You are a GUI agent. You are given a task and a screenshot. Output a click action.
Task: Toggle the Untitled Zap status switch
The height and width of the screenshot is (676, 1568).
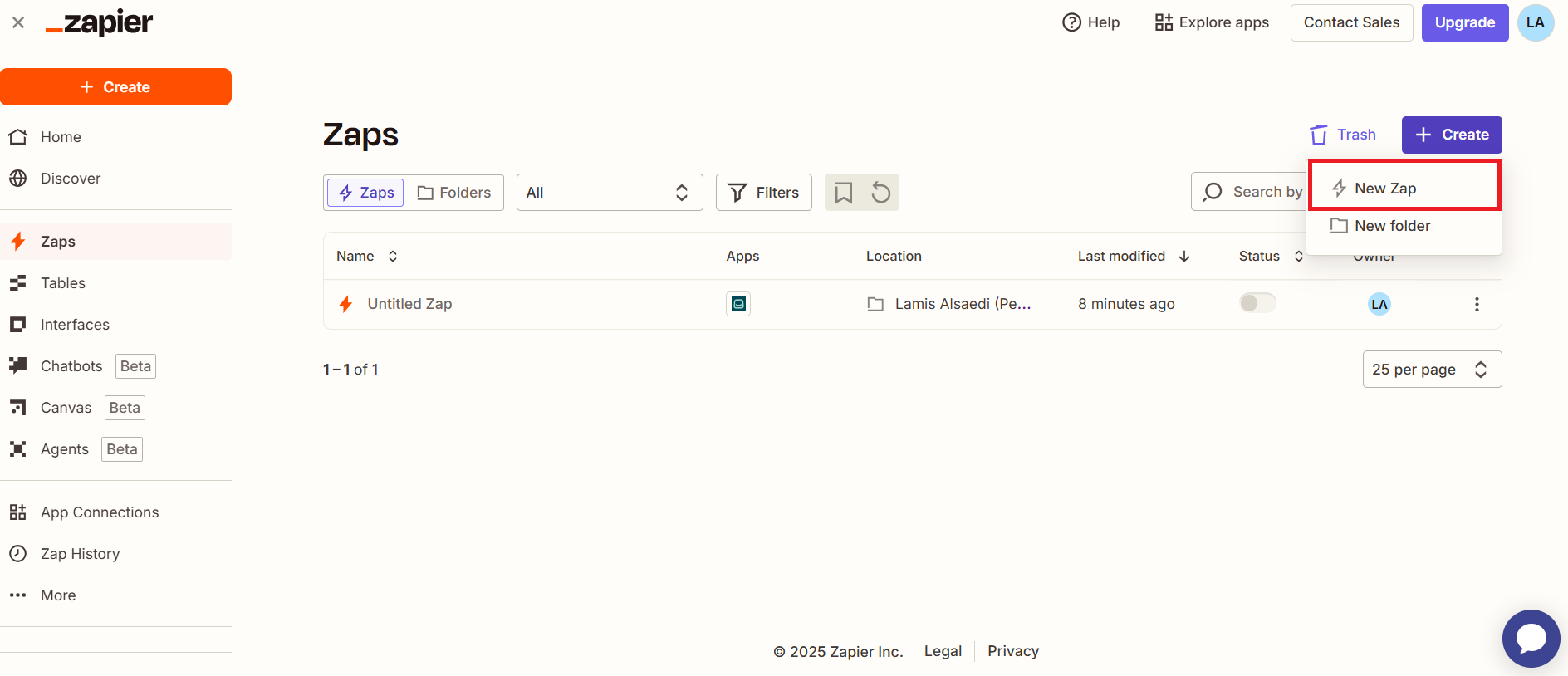point(1257,303)
